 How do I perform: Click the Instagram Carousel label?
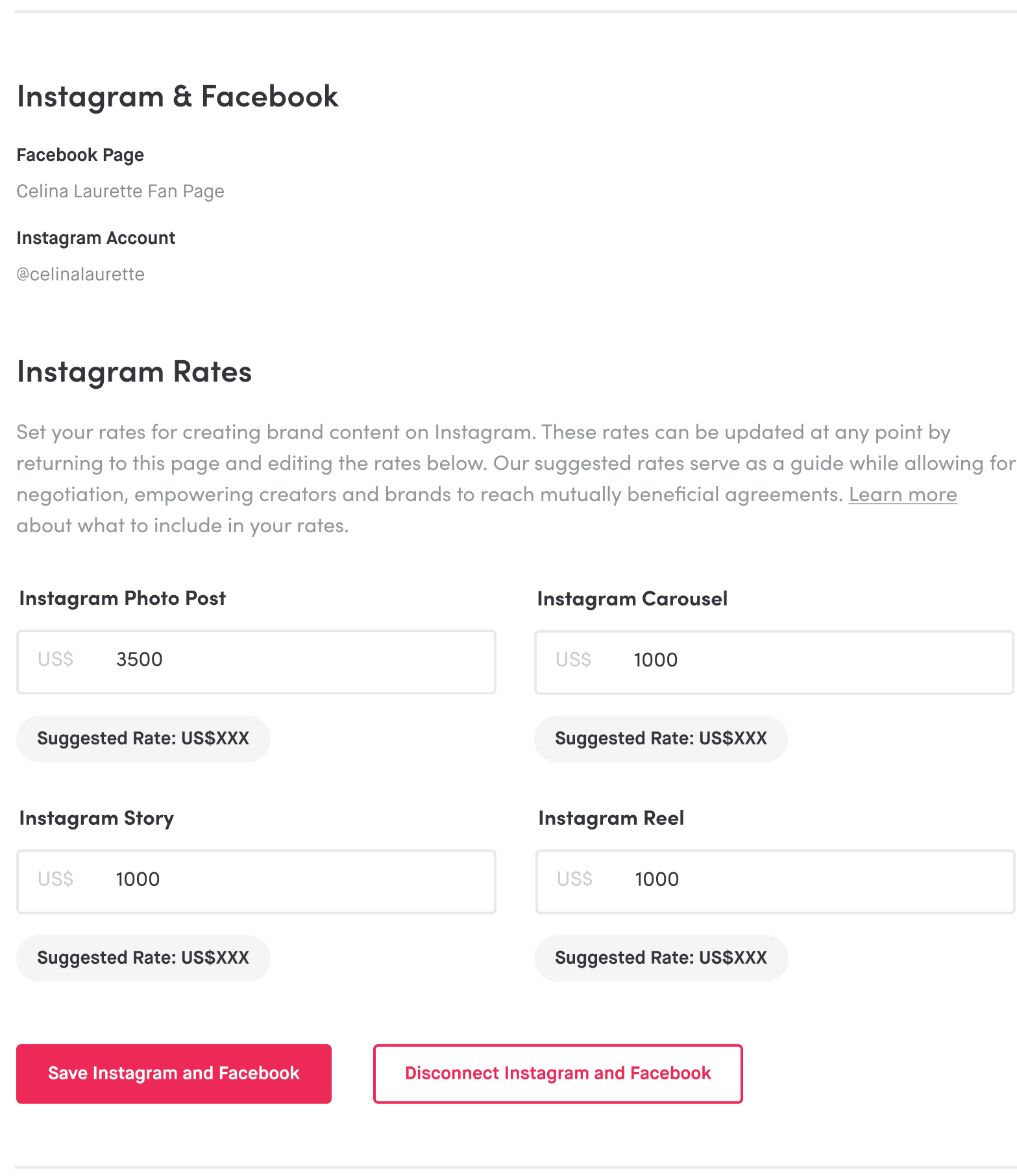[632, 598]
